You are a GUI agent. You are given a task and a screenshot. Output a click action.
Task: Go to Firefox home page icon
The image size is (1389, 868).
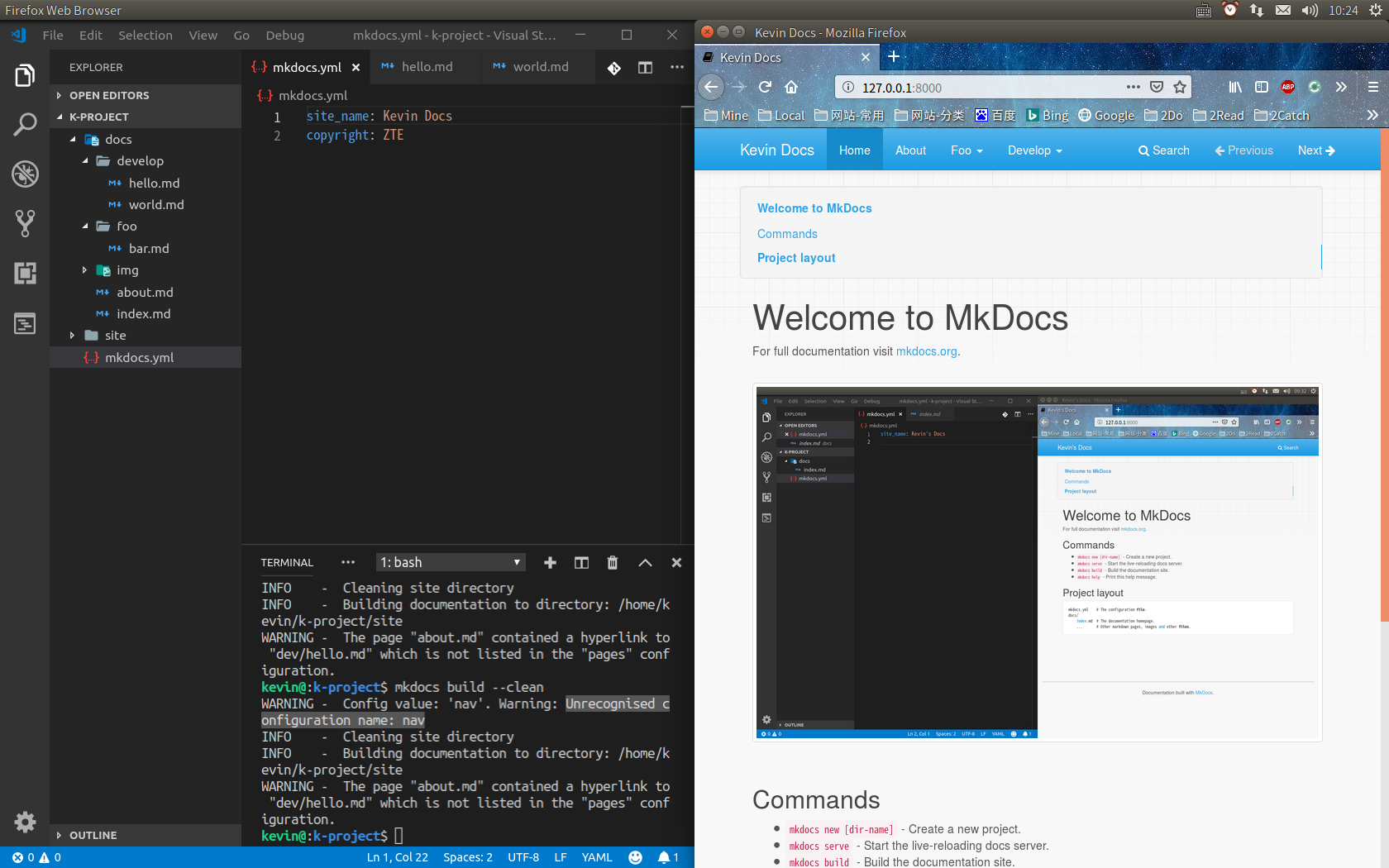(x=791, y=87)
